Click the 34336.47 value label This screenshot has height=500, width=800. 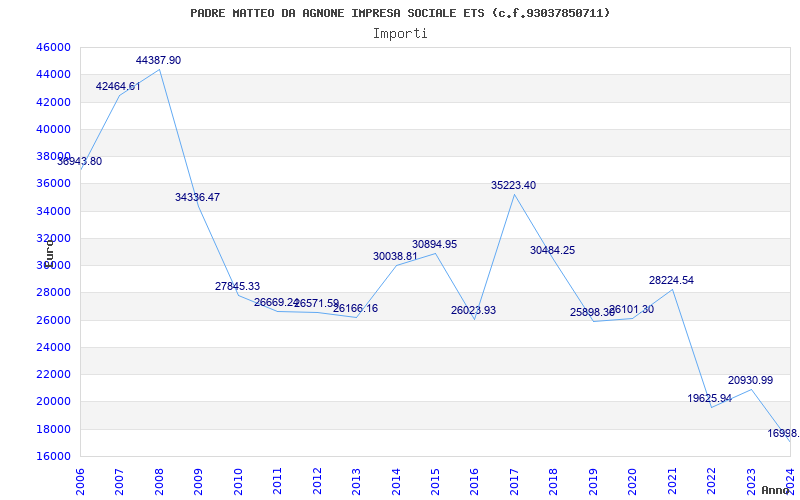pos(197,197)
